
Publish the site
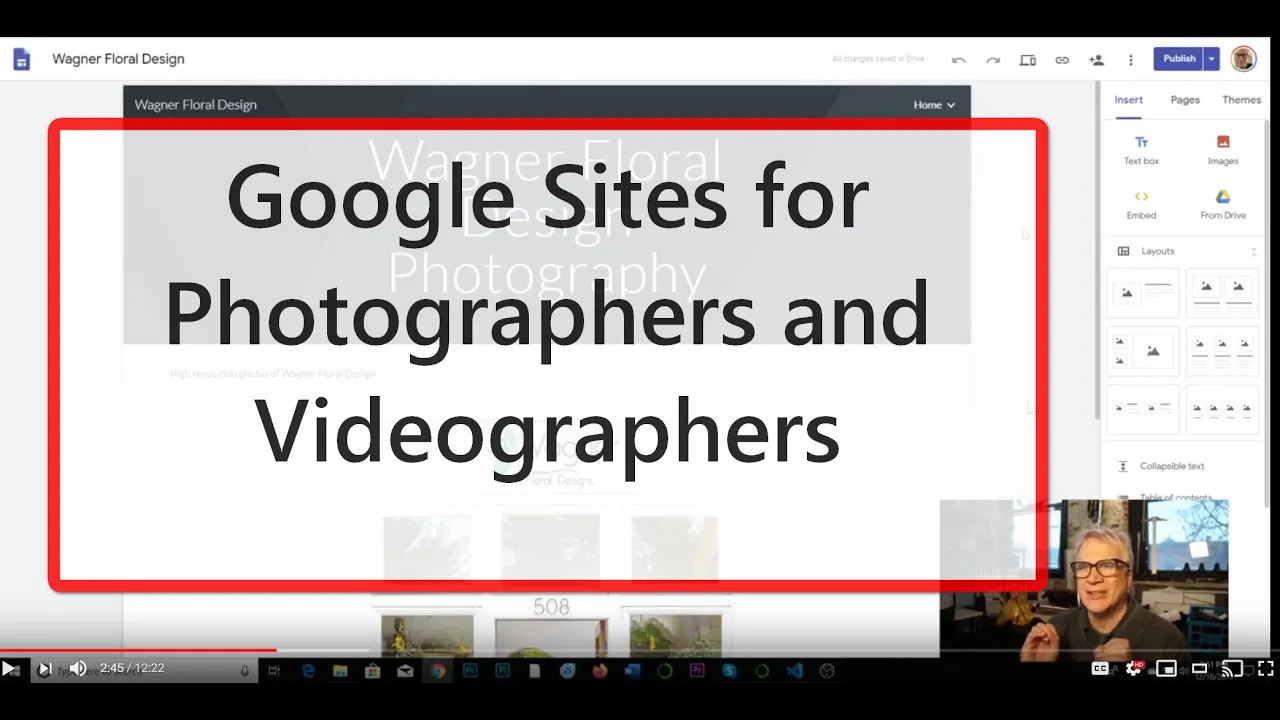pyautogui.click(x=1179, y=59)
